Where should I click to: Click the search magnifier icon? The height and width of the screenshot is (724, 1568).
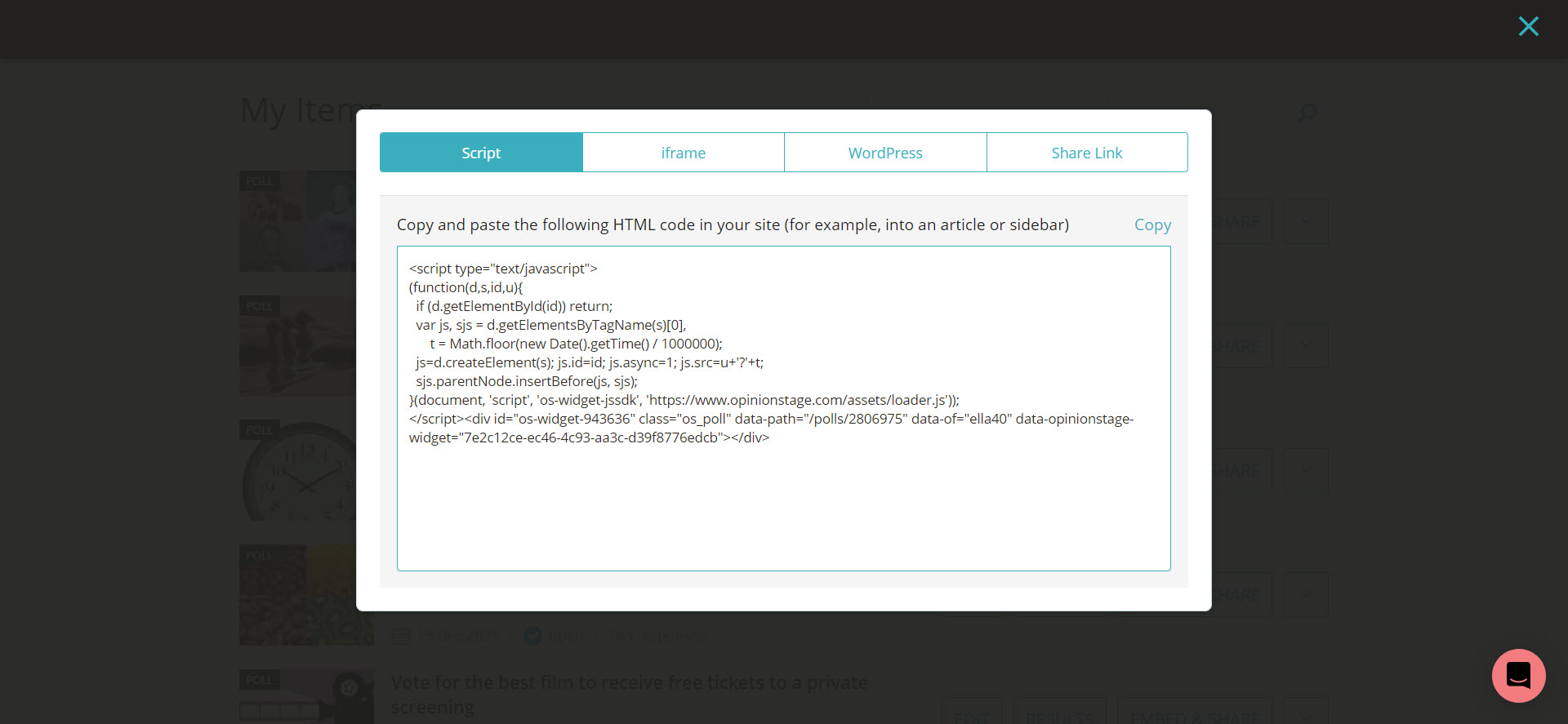[x=1307, y=113]
